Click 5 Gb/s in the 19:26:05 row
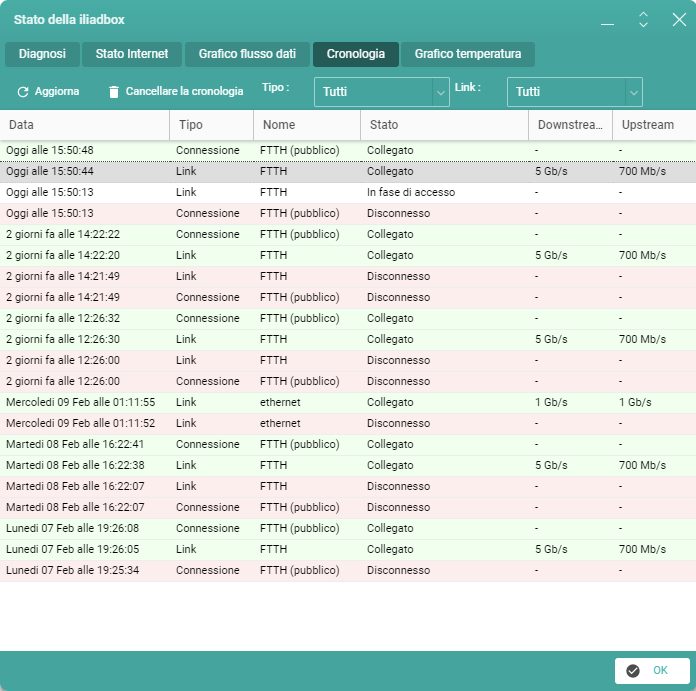The width and height of the screenshot is (696, 691). tap(551, 549)
